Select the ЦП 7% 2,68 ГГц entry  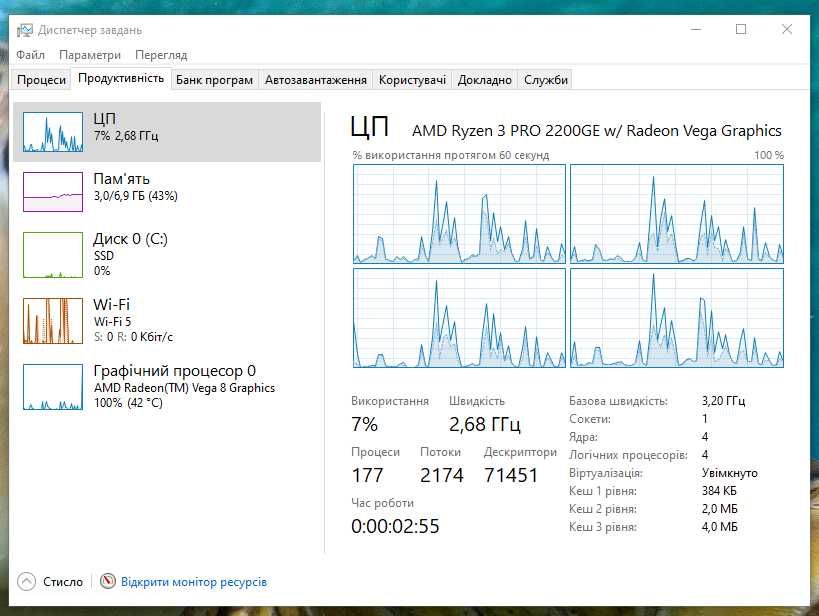tap(167, 132)
